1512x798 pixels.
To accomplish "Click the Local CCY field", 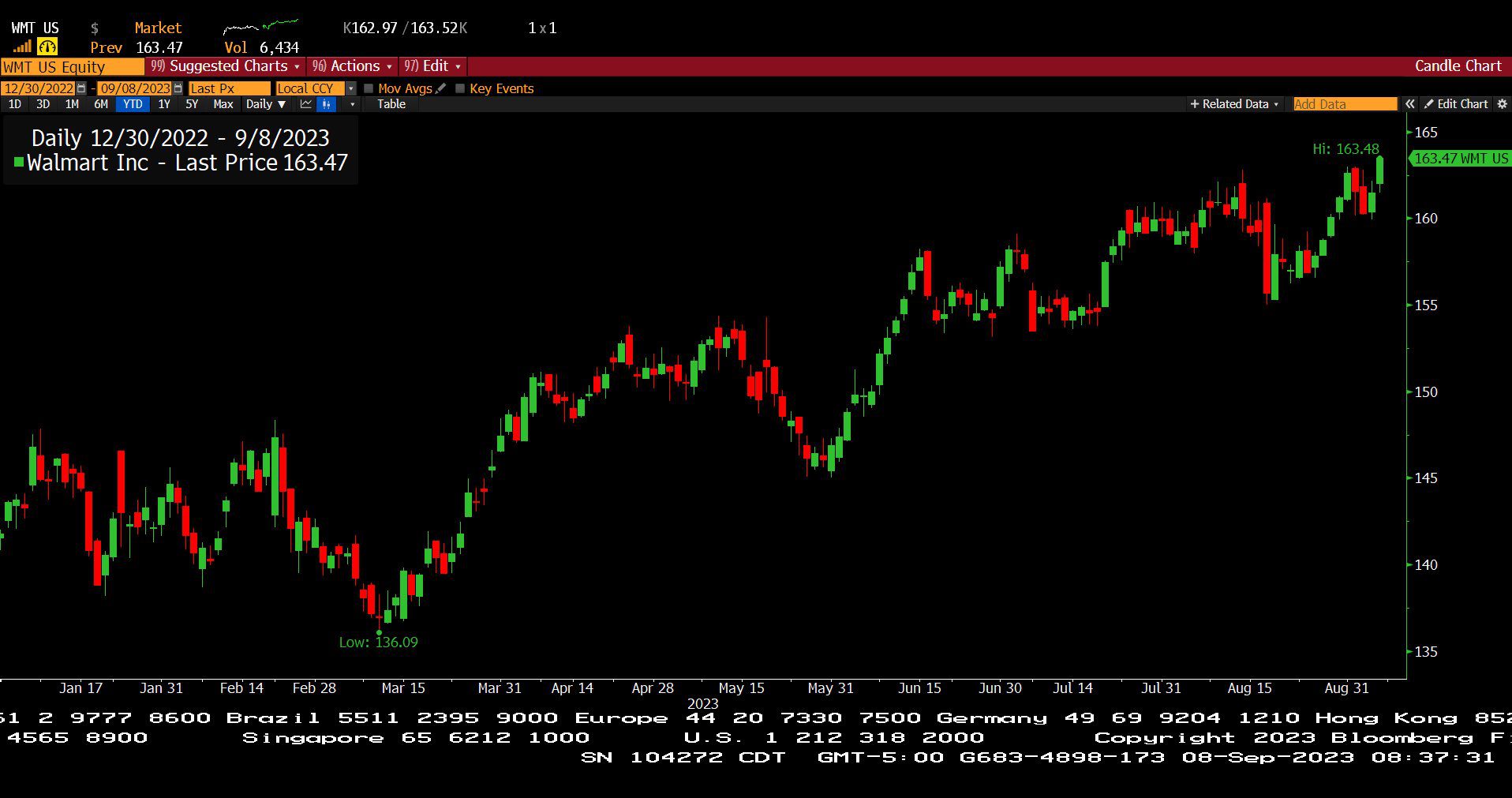I will click(x=310, y=88).
